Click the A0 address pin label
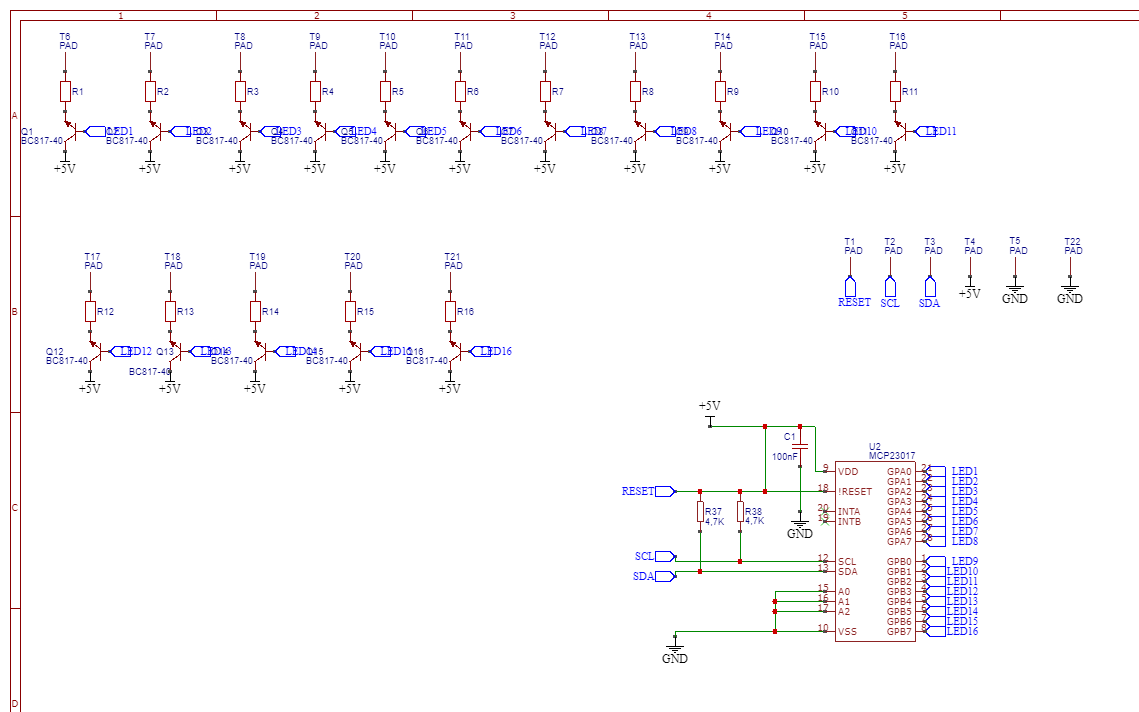This screenshot has height=712, width=1139. tap(843, 591)
